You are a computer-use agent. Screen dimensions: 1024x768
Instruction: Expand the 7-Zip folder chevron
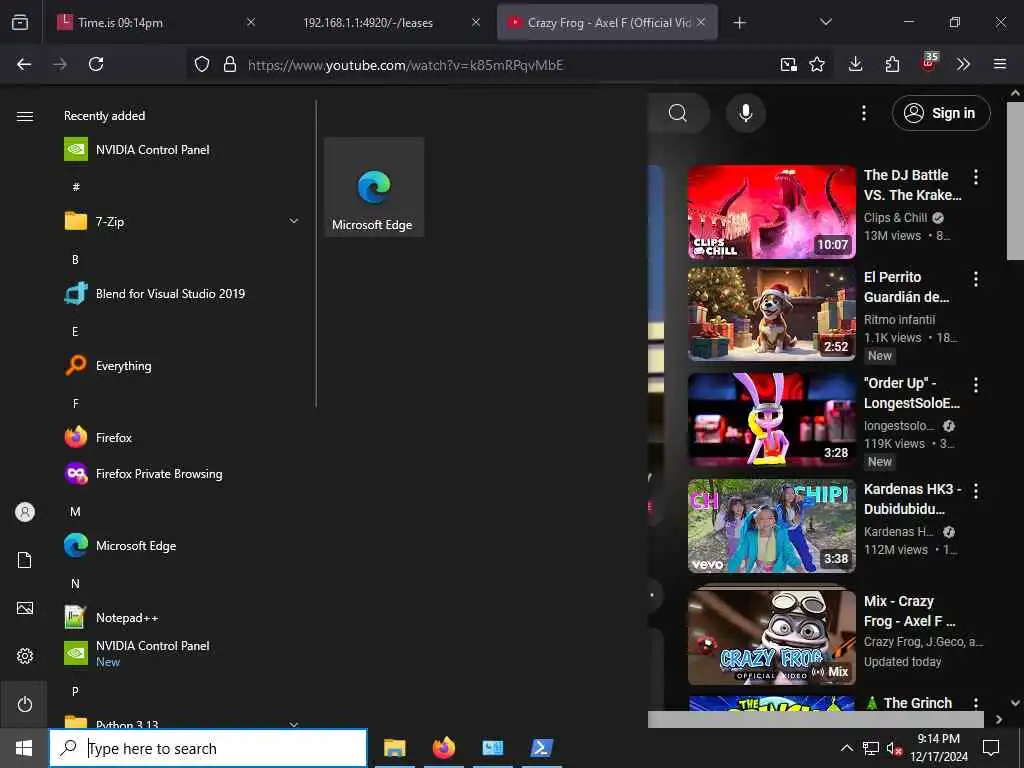click(294, 221)
